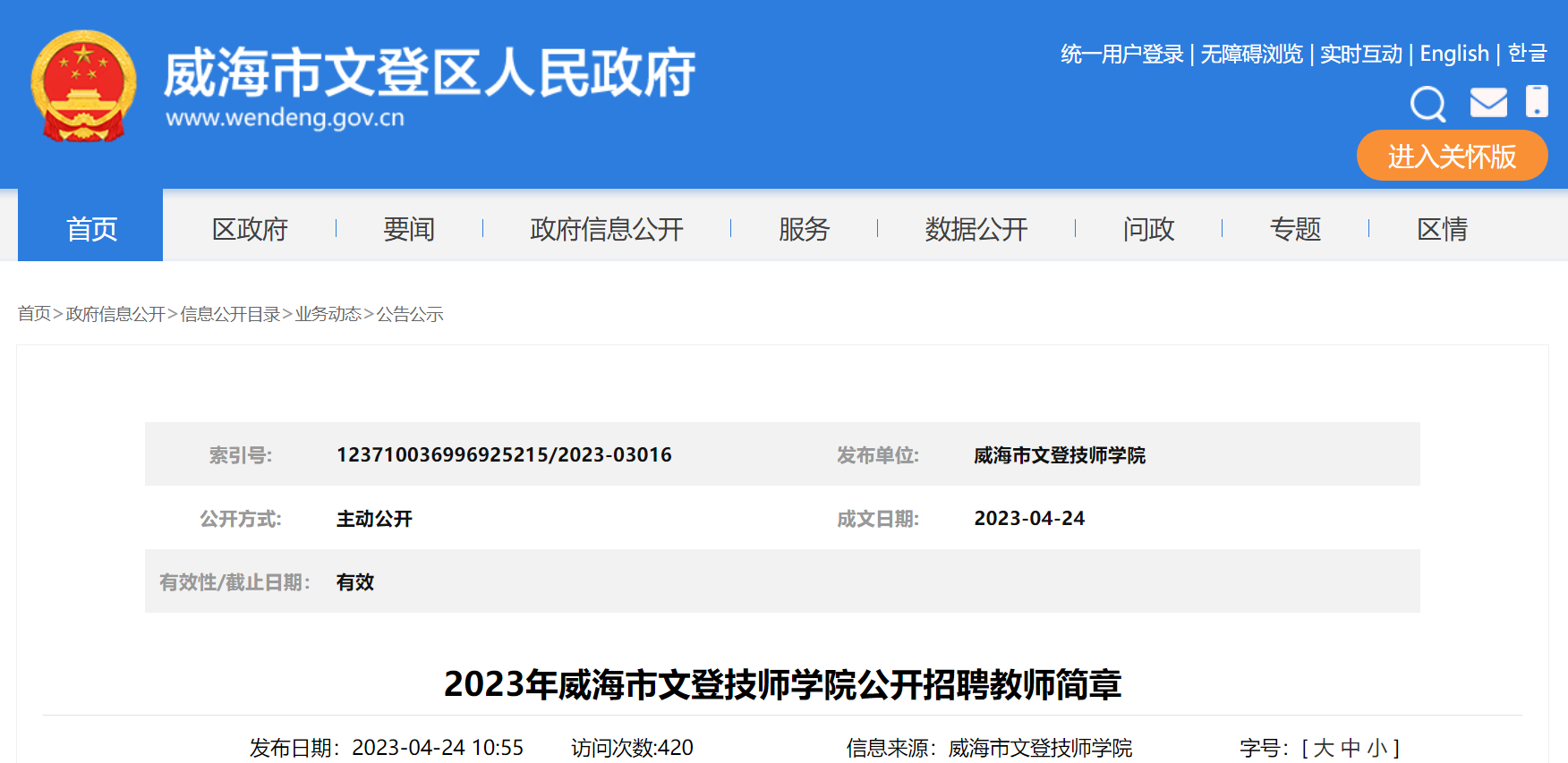The width and height of the screenshot is (1568, 763).
Task: Click 公告公示 in the breadcrumb
Action: tap(410, 314)
